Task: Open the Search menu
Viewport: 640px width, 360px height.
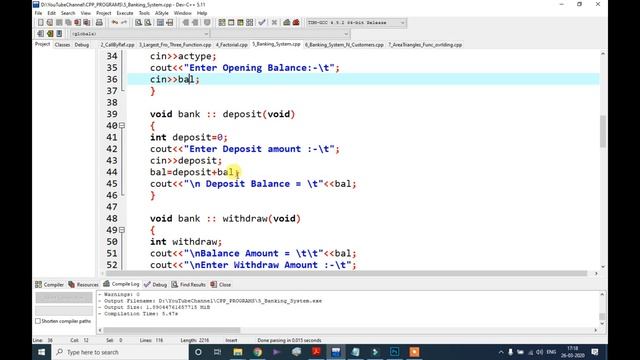Action: pyautogui.click(x=68, y=13)
